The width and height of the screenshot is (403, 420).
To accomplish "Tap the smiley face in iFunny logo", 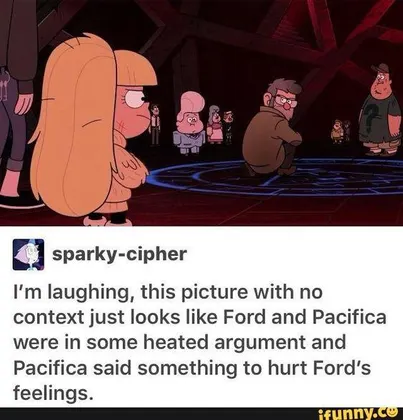I will (x=392, y=412).
